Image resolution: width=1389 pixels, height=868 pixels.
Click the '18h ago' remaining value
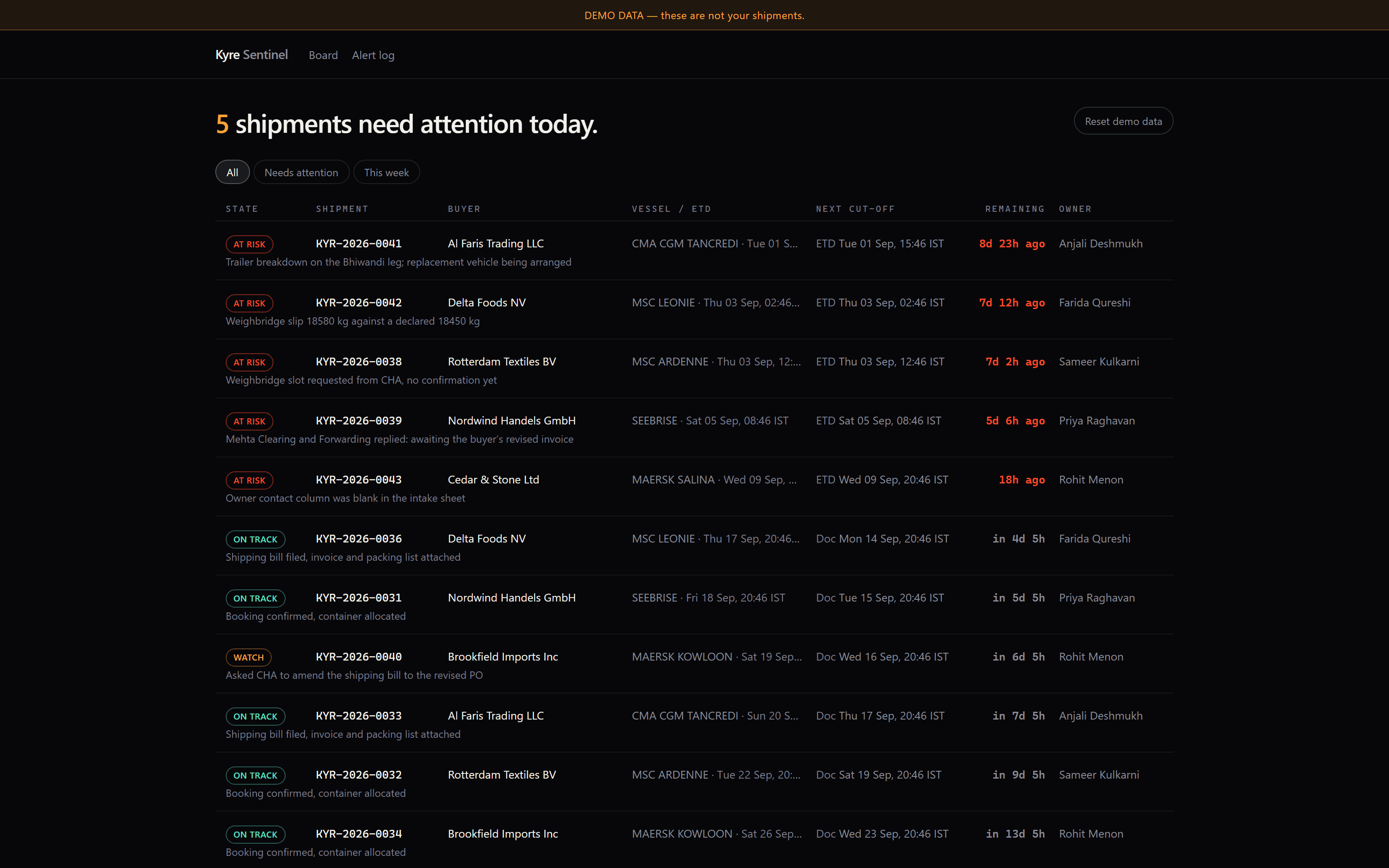(x=1022, y=480)
